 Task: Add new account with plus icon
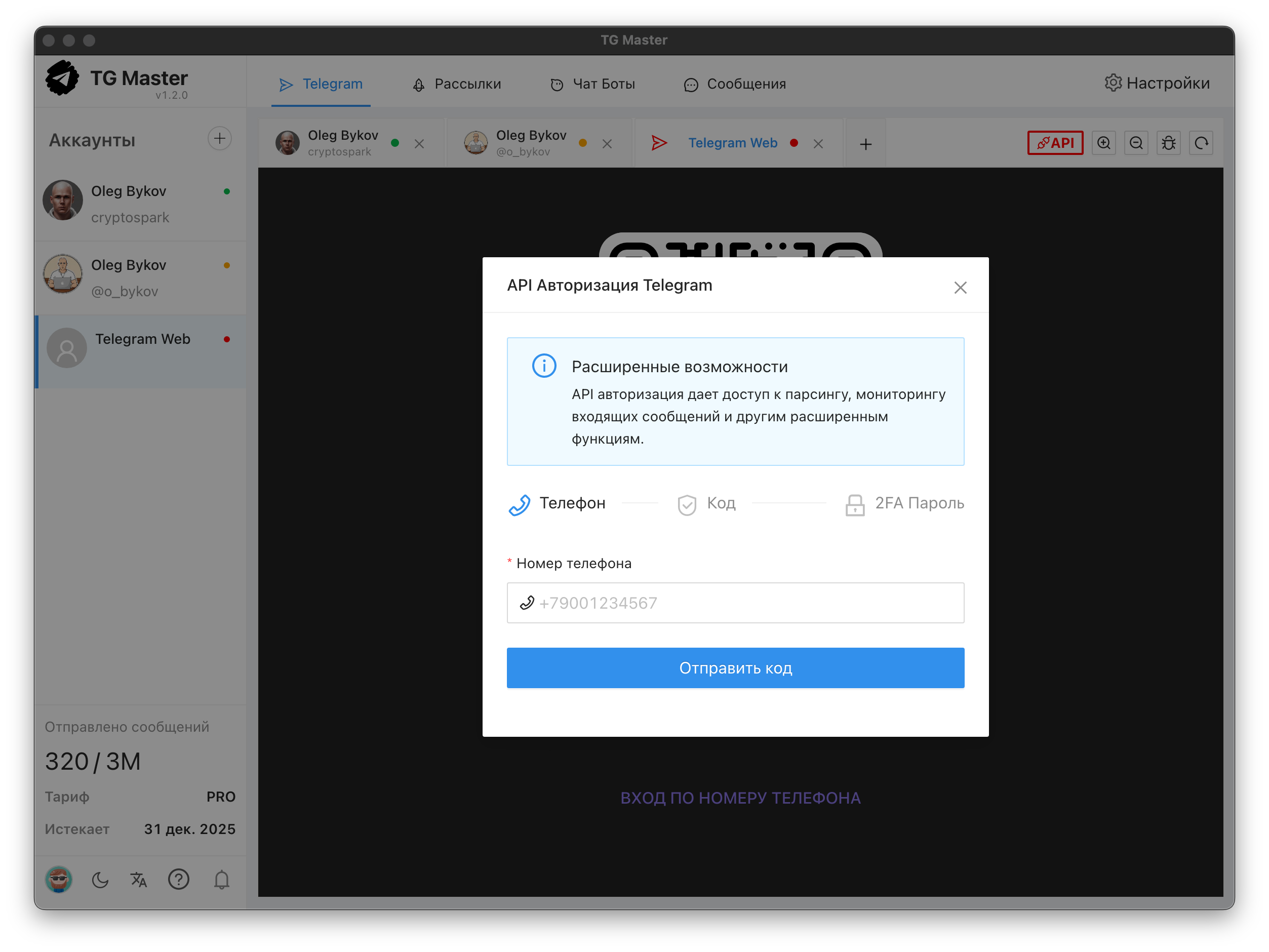[x=219, y=139]
